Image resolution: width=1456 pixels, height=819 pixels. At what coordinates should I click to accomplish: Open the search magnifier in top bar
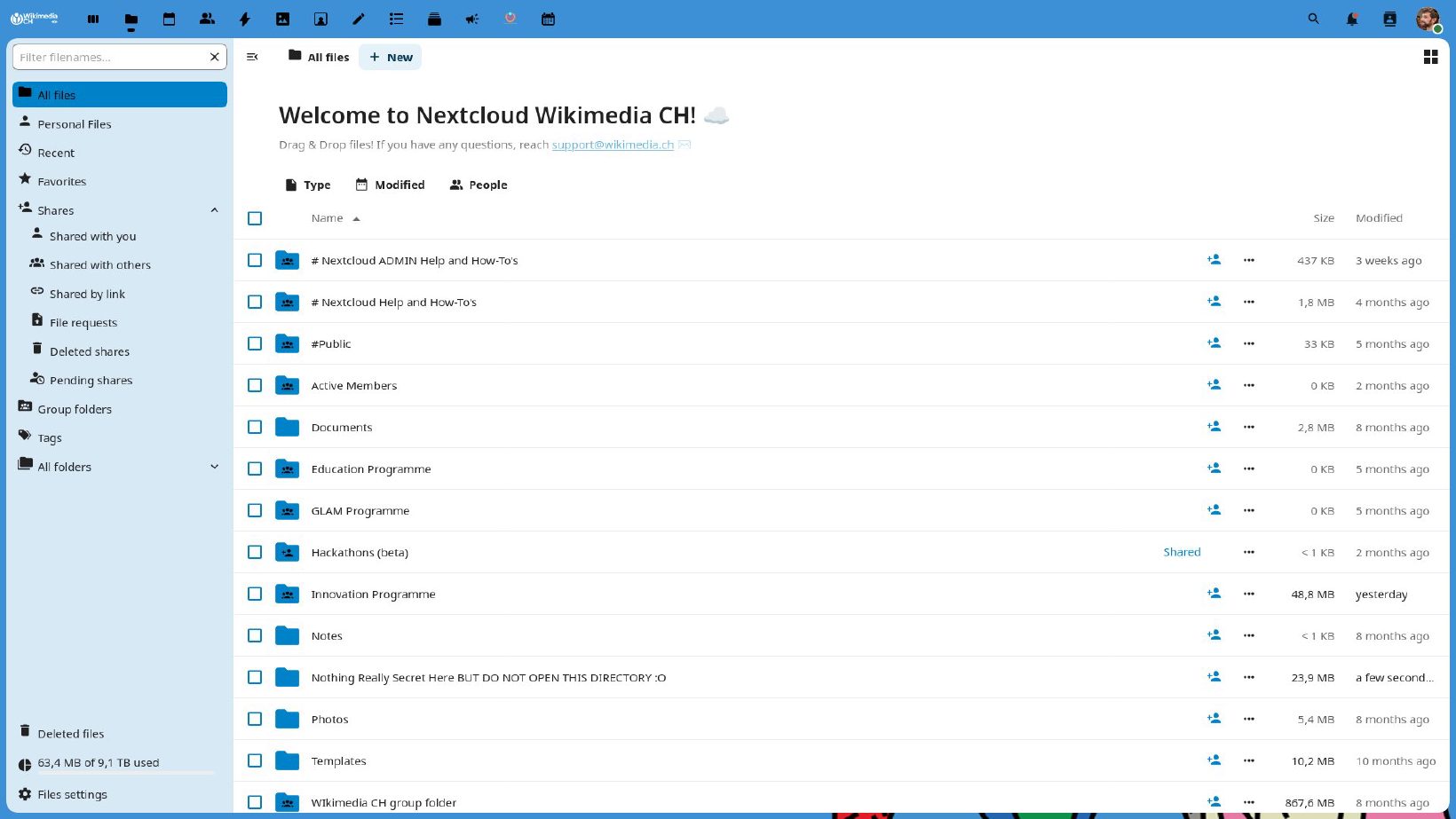pyautogui.click(x=1314, y=19)
